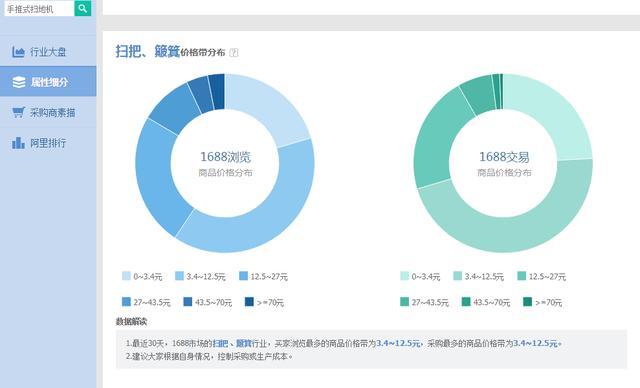
Task: Click the largest green segment of 1688交易 chart
Action: point(514,233)
